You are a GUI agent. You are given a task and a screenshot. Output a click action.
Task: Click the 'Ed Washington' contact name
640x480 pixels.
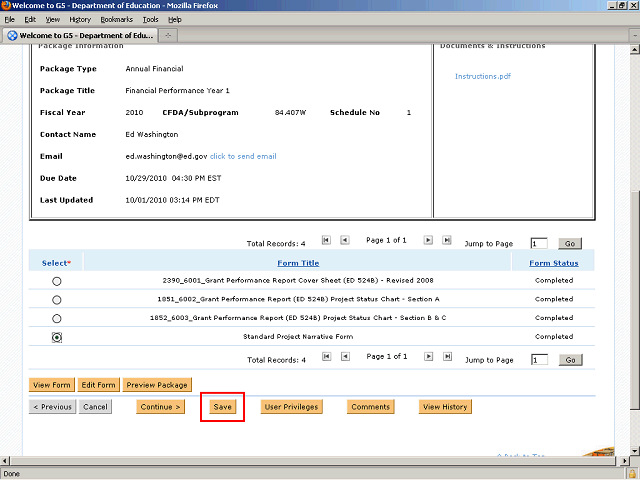pos(151,135)
